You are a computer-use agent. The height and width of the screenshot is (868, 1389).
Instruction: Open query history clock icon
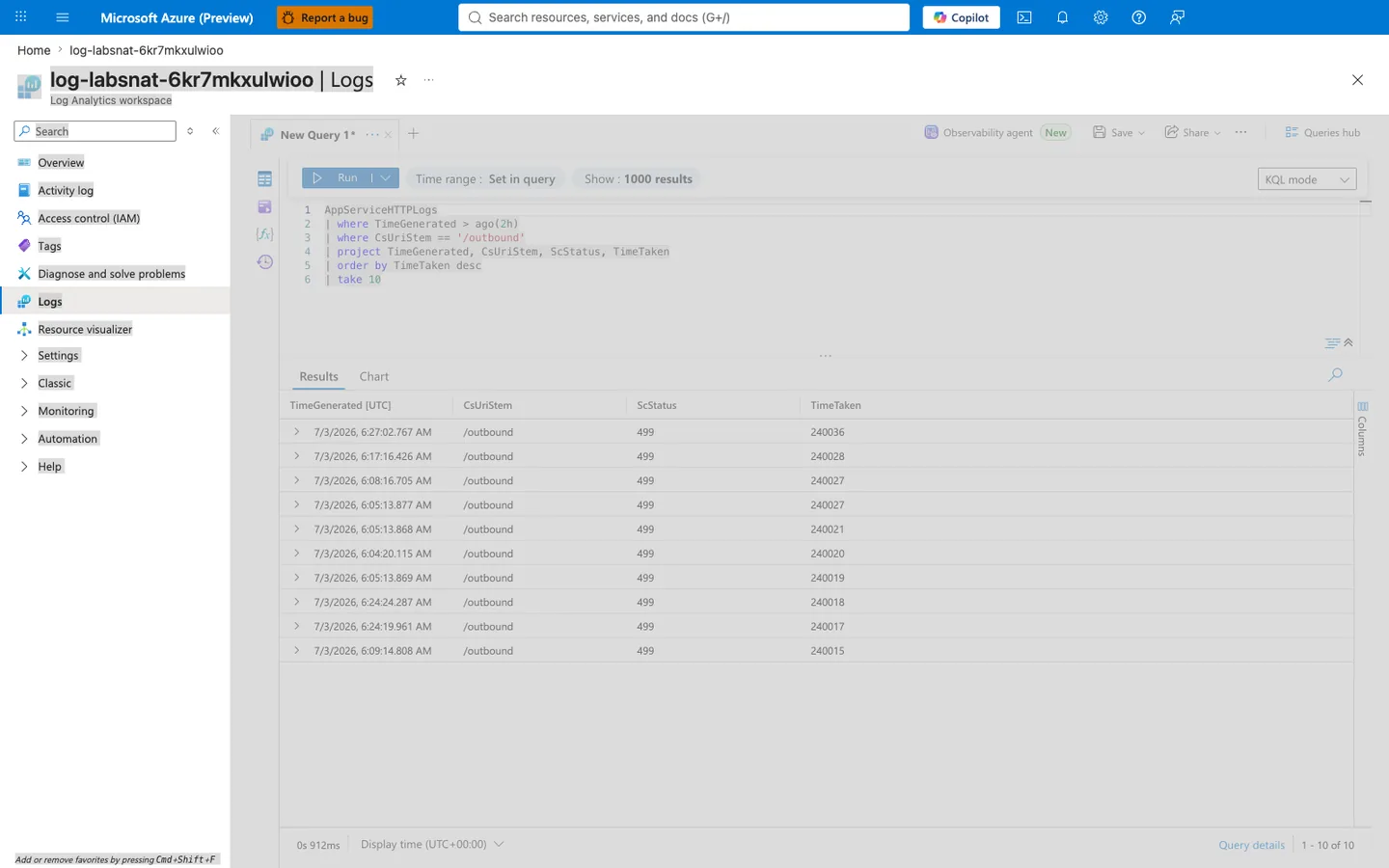(x=264, y=262)
